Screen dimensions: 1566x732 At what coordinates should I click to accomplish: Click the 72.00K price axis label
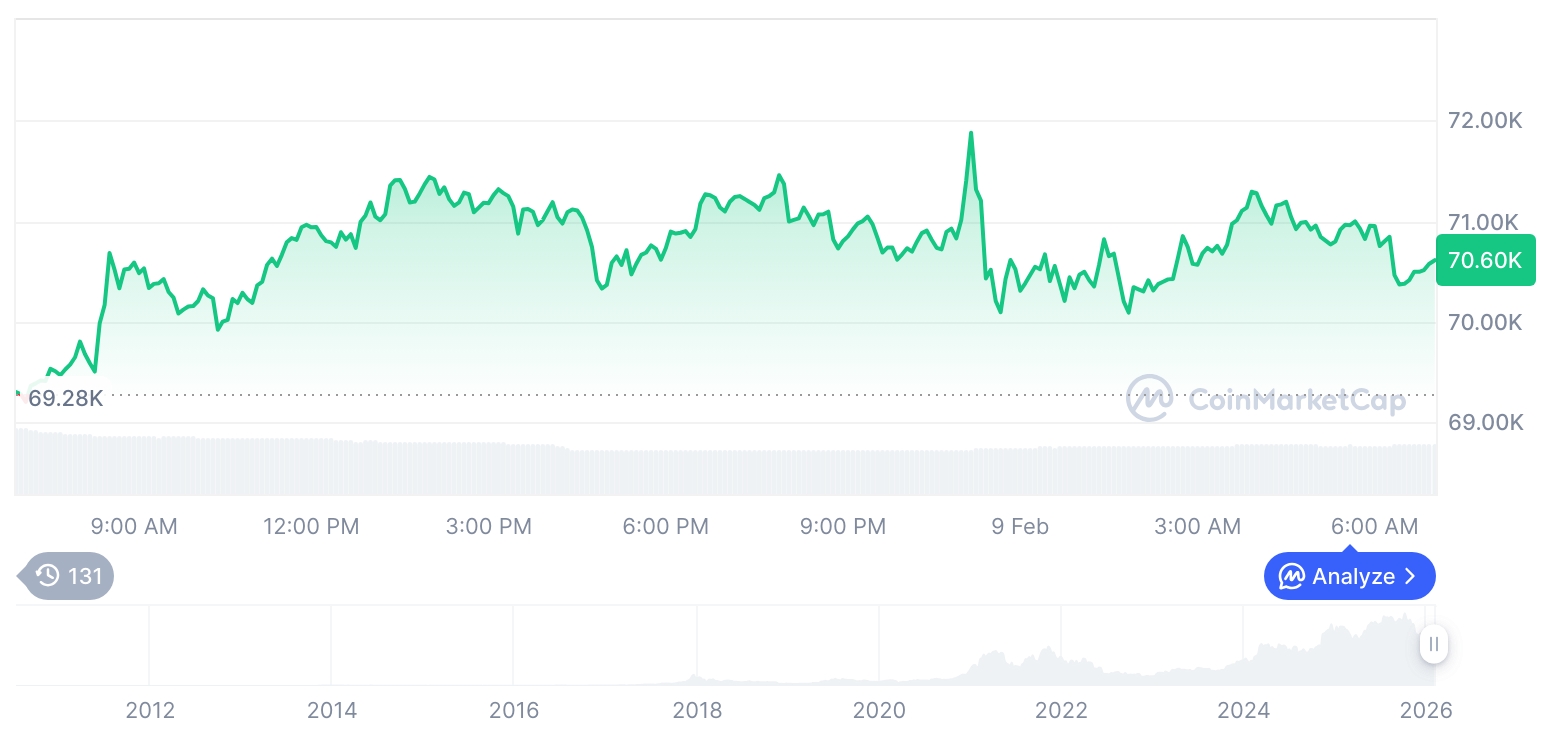click(1484, 121)
